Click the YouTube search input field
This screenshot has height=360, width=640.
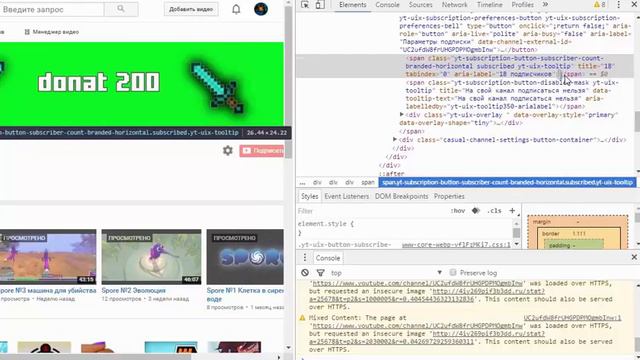[51, 9]
